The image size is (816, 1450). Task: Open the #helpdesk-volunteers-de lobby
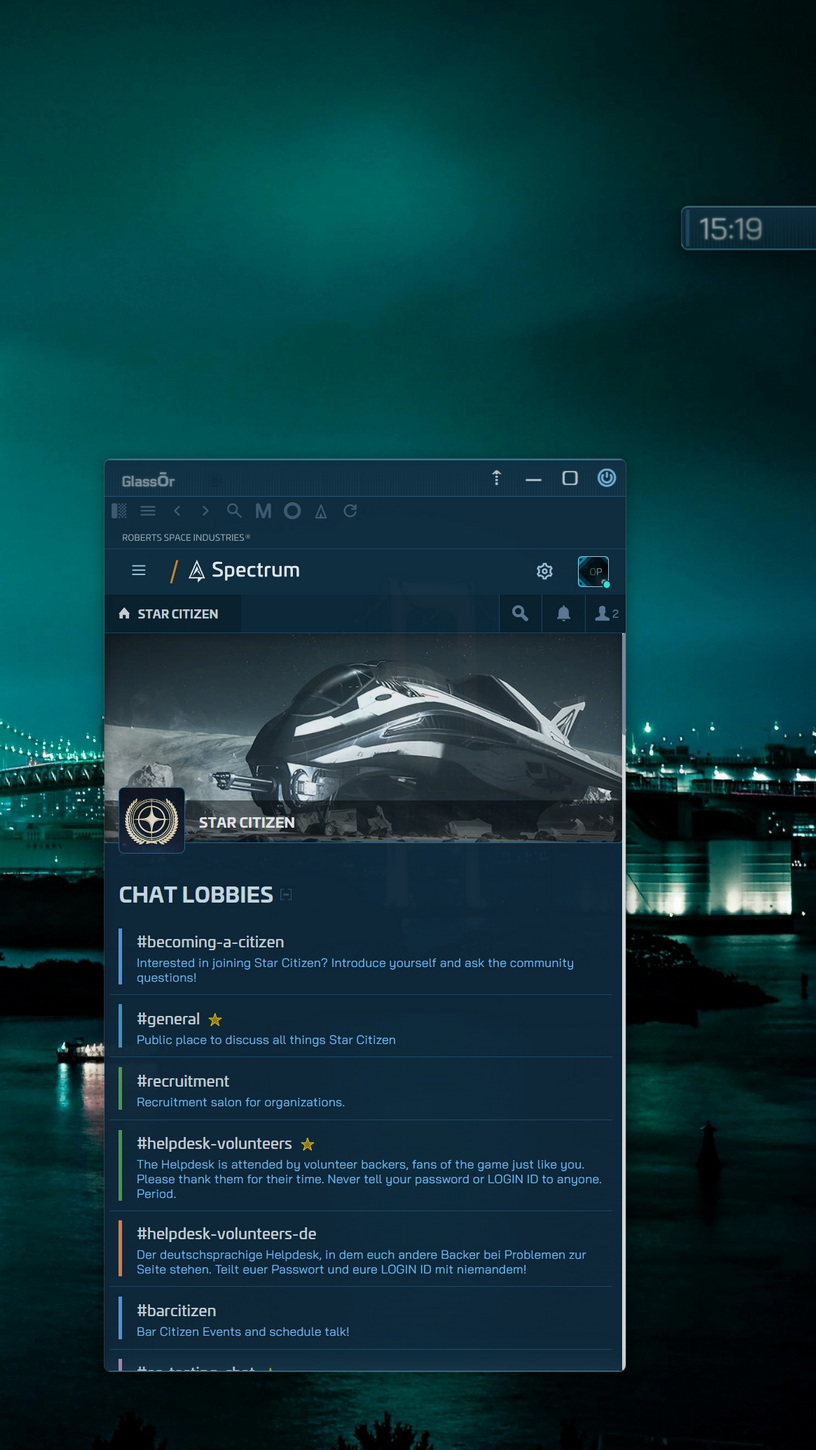point(226,1234)
